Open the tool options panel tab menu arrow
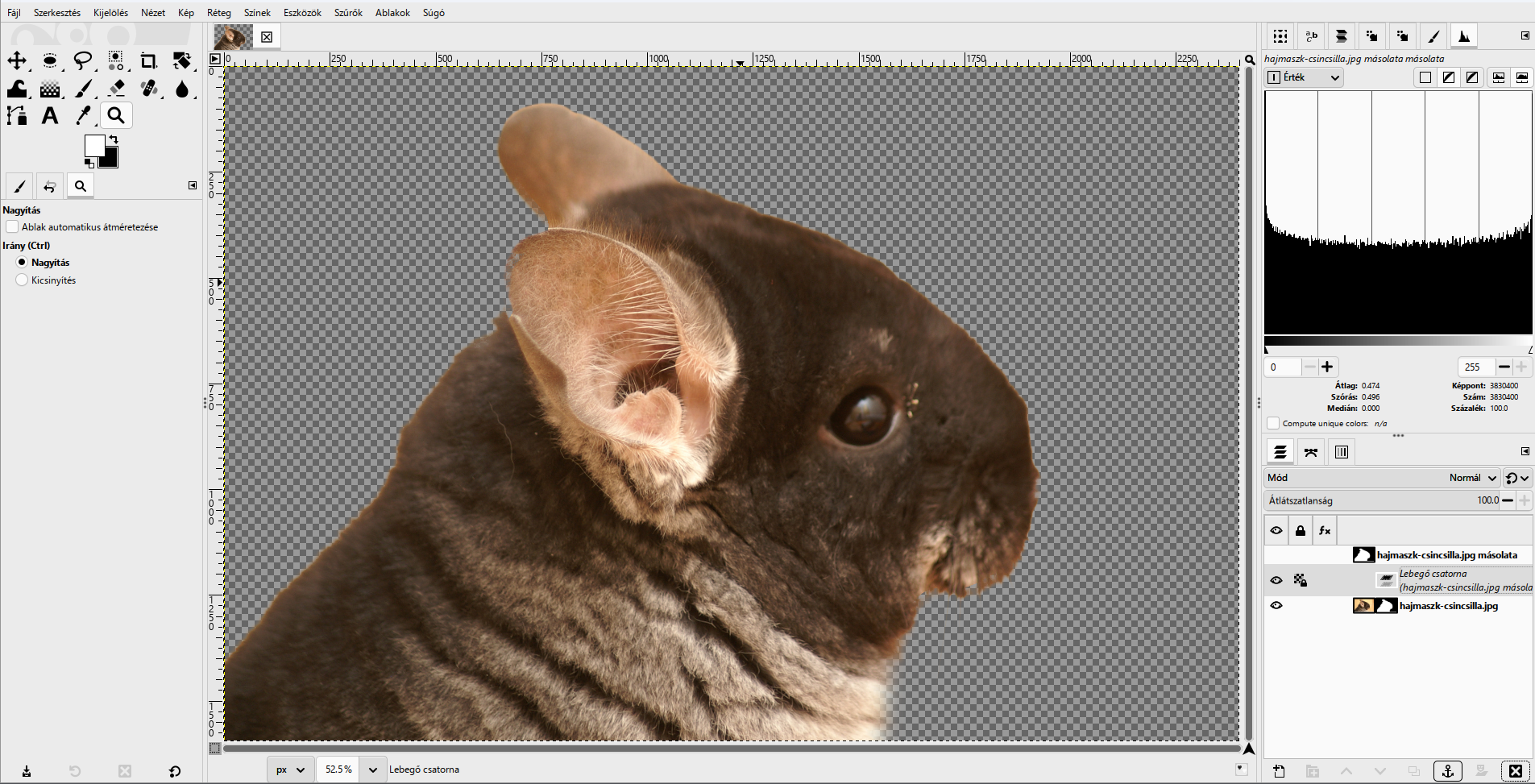Viewport: 1535px width, 784px height. tap(193, 185)
